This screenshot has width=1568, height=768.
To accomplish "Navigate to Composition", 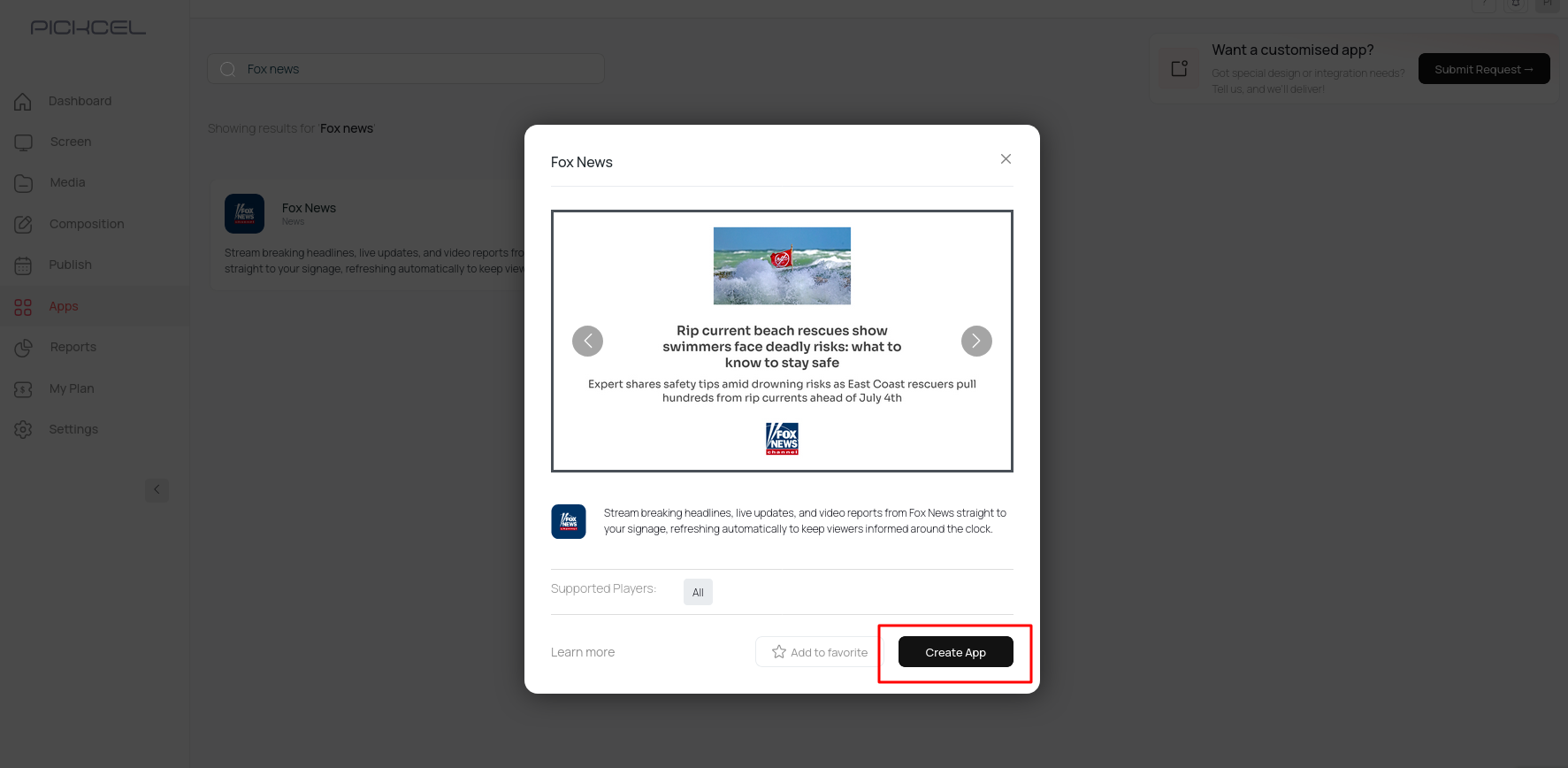I will [x=87, y=224].
